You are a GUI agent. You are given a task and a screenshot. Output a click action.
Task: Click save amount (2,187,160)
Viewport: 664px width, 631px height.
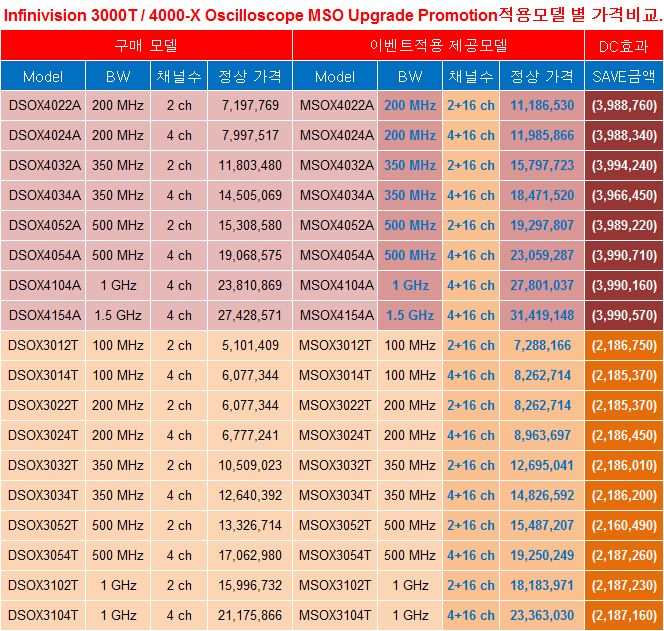coord(624,615)
